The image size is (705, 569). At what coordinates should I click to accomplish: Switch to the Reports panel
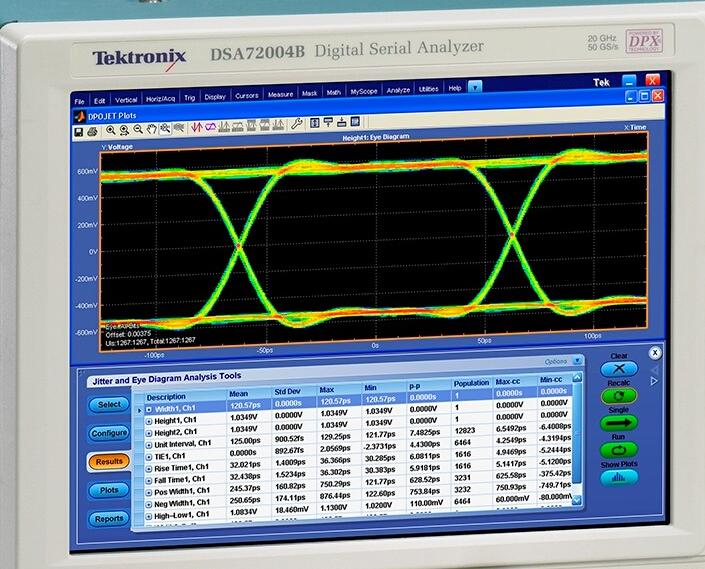[109, 518]
